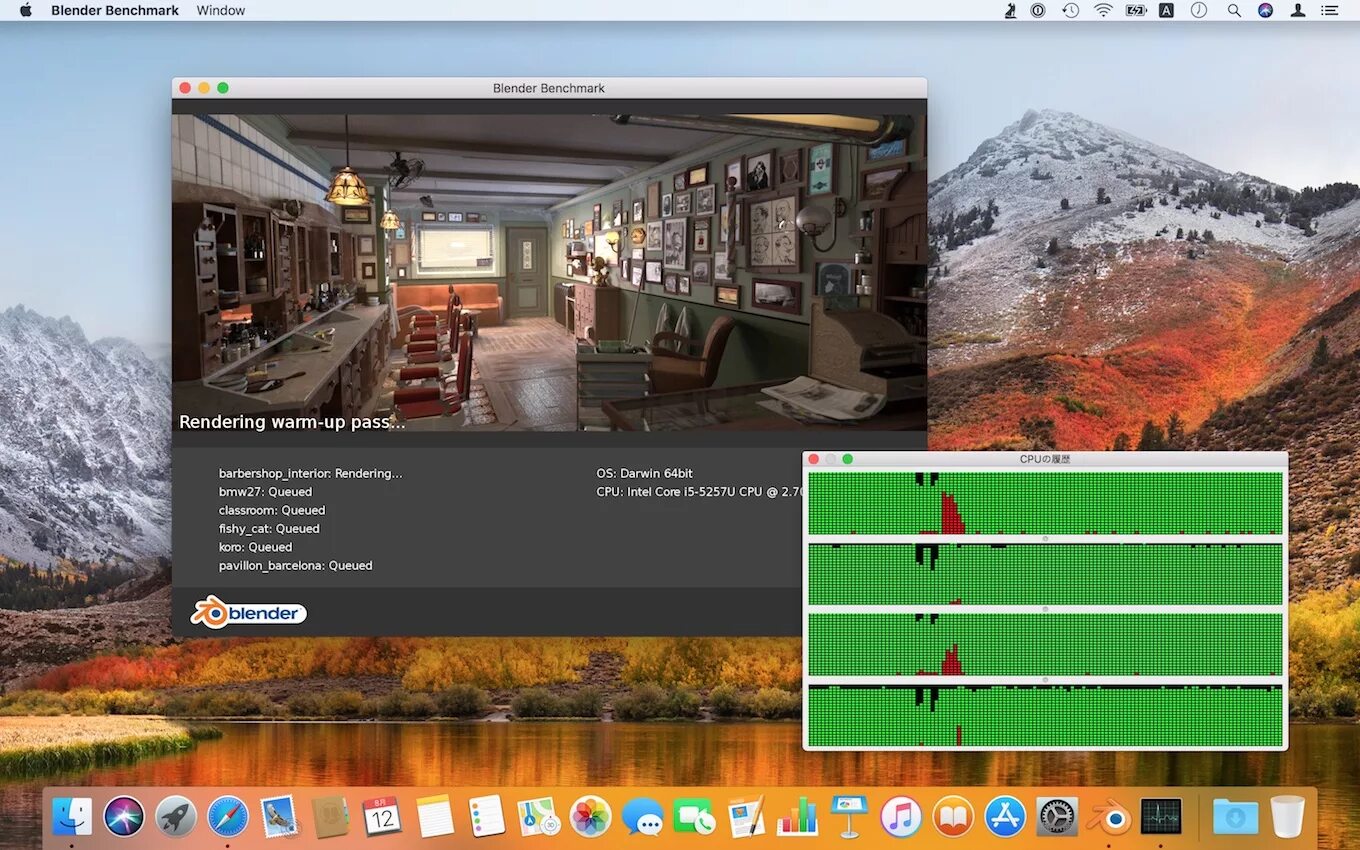Open Maps app in Dock

(x=539, y=816)
